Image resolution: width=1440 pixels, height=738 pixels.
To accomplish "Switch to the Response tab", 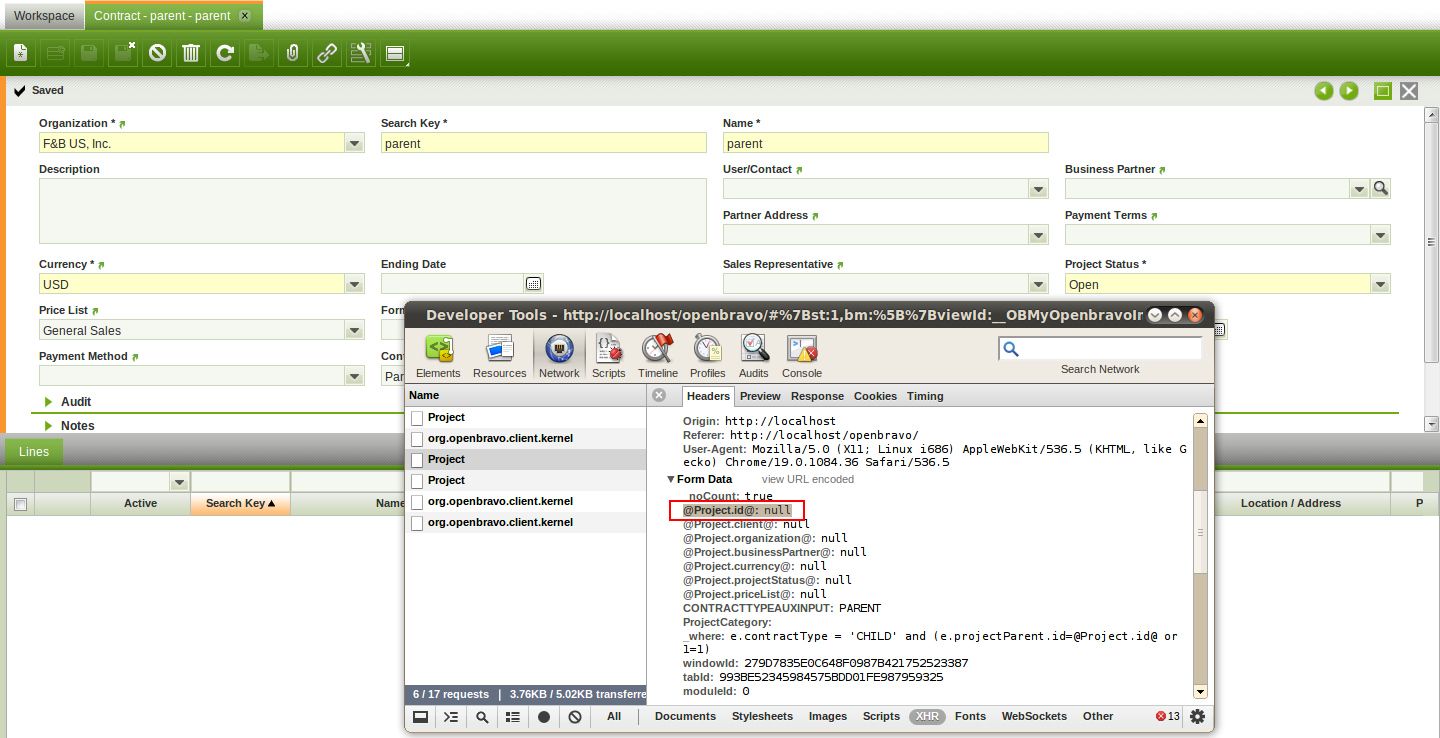I will pyautogui.click(x=817, y=396).
